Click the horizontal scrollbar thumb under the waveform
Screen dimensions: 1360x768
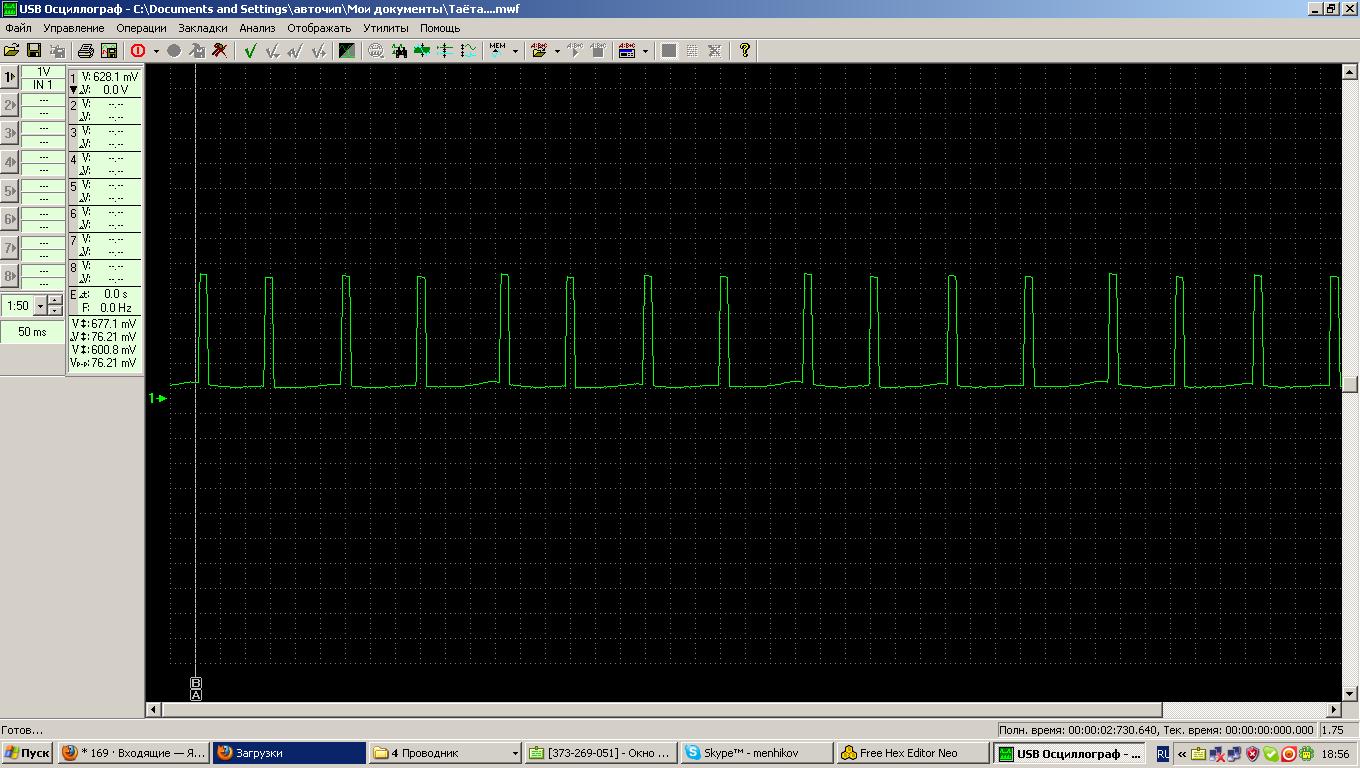click(x=660, y=709)
